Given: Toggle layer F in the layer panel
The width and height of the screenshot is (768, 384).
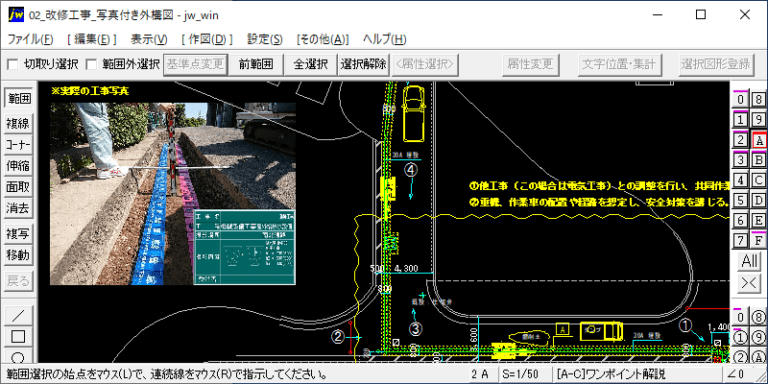Looking at the screenshot, I should (x=759, y=240).
